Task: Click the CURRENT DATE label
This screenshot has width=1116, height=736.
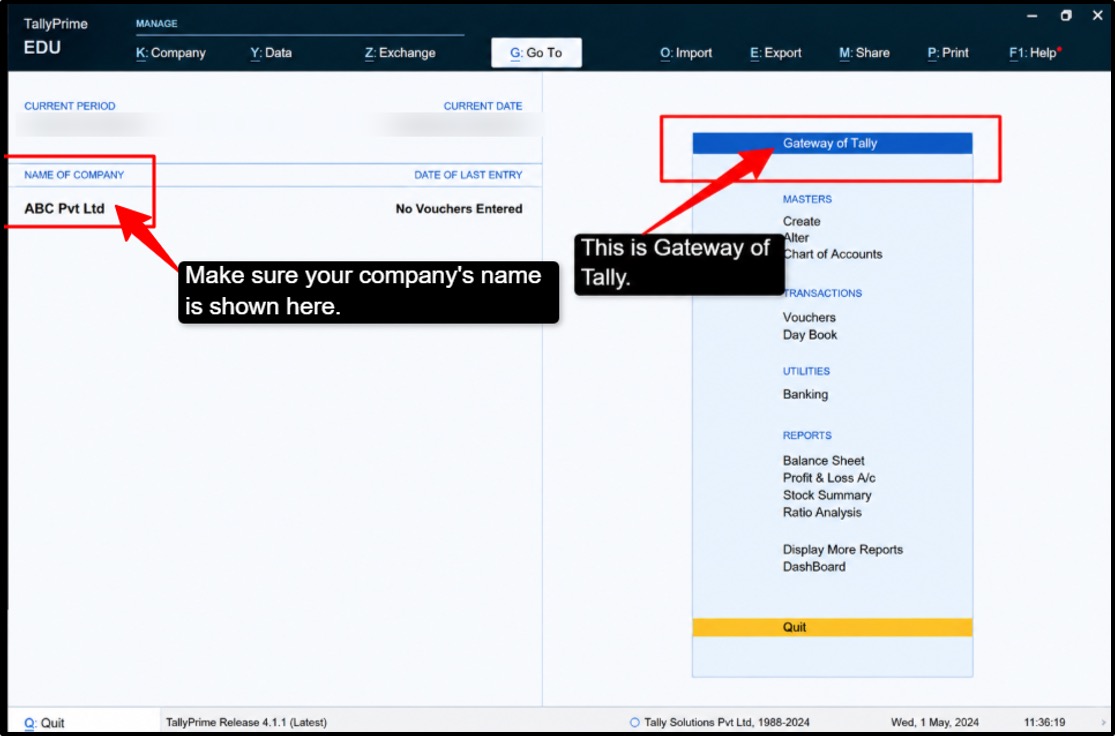Action: [483, 106]
